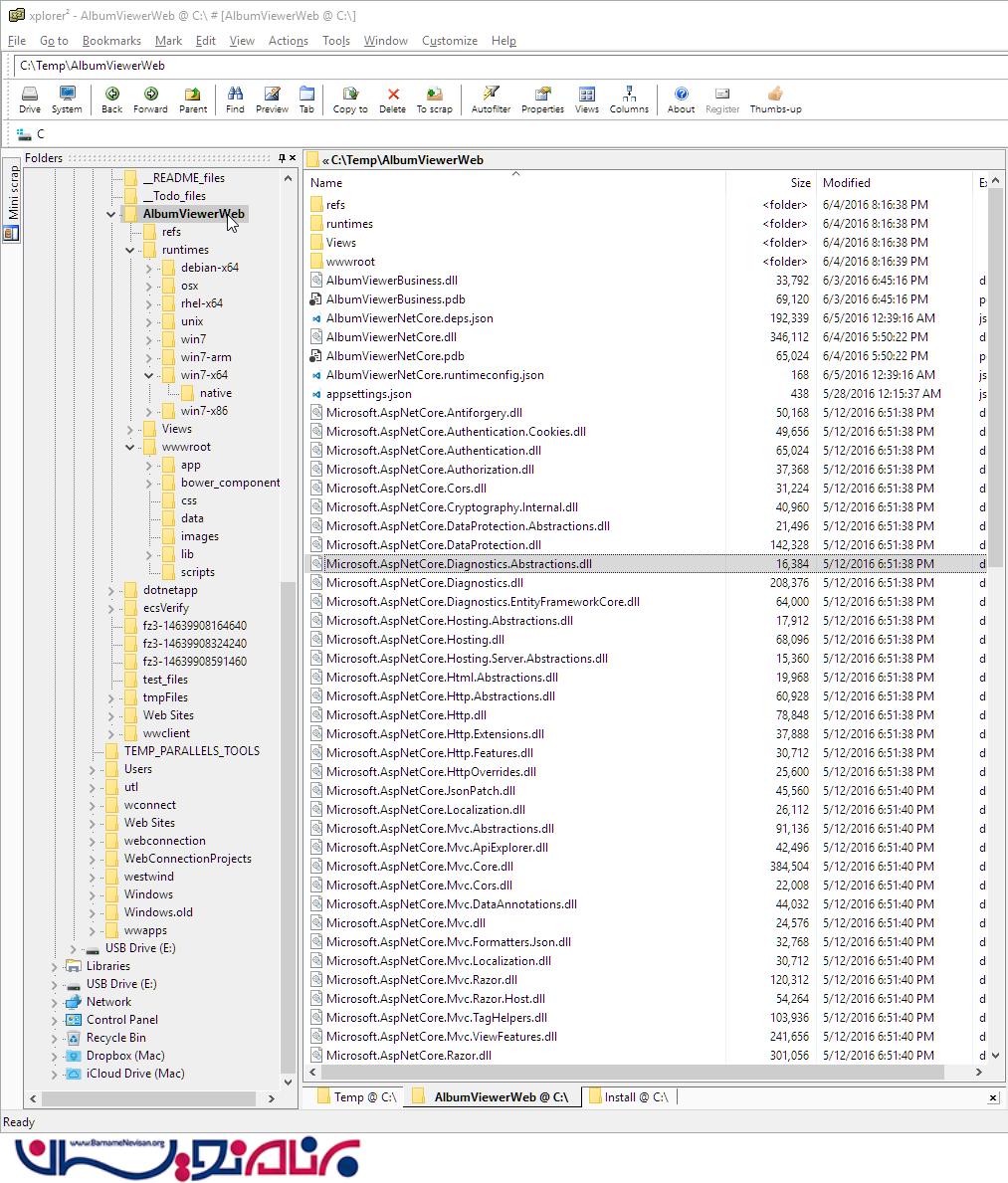Pin the Folders panel
1008x1183 pixels.
282,158
